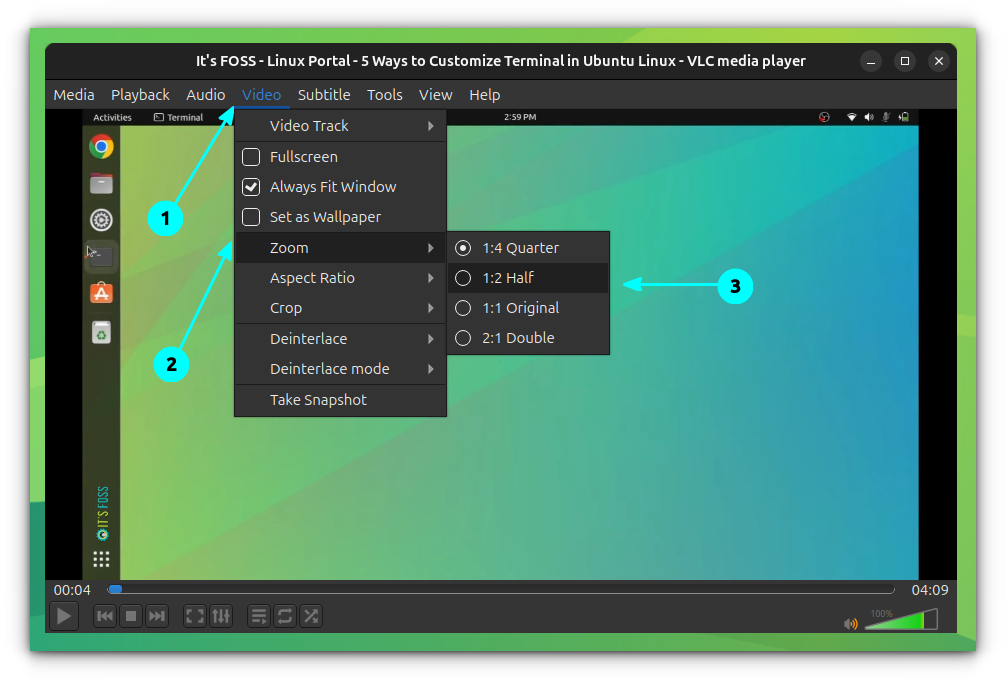
Task: Click Terminal icon in the video's dock
Action: 101,256
